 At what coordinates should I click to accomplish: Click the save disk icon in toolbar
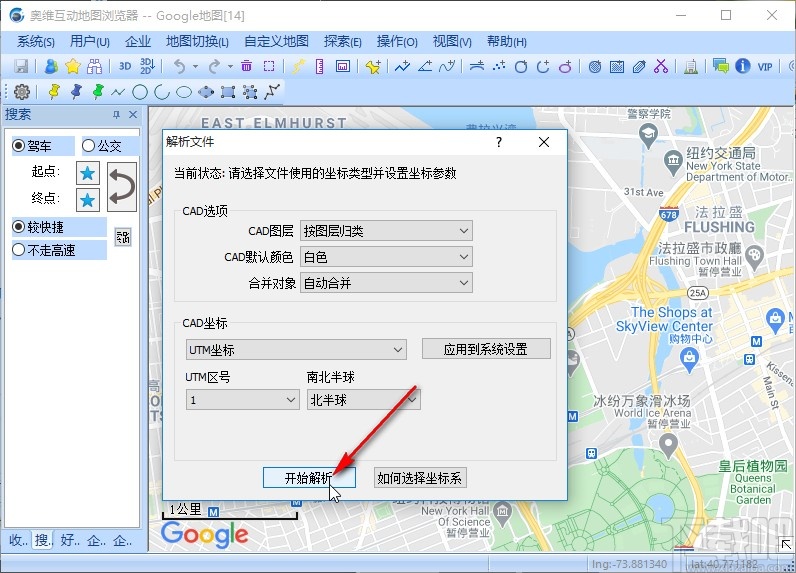(x=21, y=66)
